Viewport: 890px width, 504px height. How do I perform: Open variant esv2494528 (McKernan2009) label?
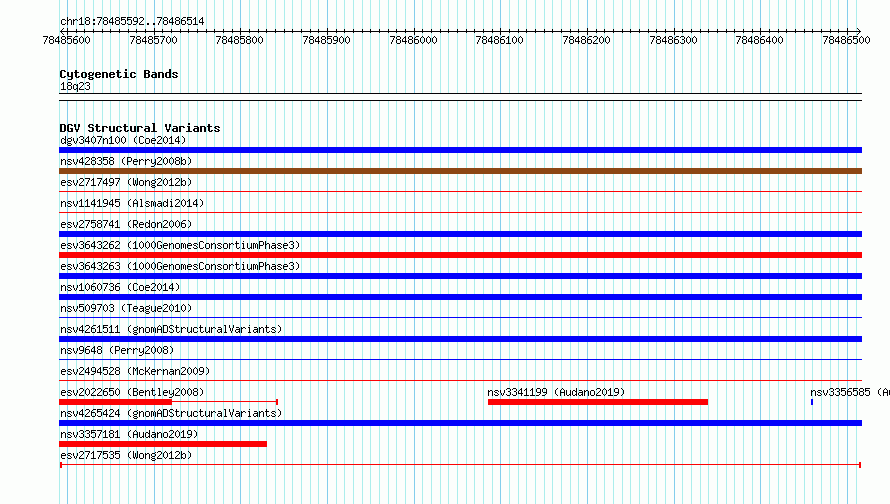135,371
